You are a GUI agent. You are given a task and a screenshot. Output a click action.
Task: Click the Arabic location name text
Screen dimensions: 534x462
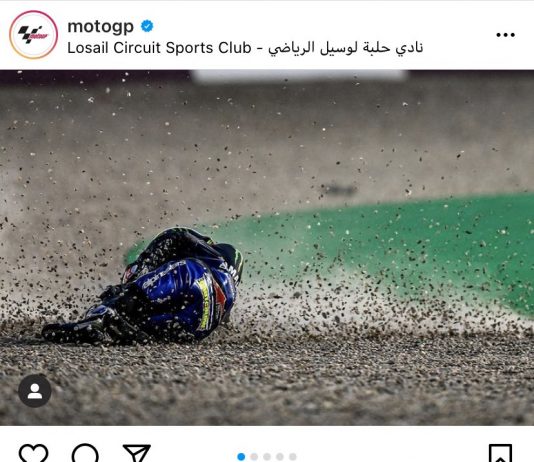pyautogui.click(x=346, y=48)
